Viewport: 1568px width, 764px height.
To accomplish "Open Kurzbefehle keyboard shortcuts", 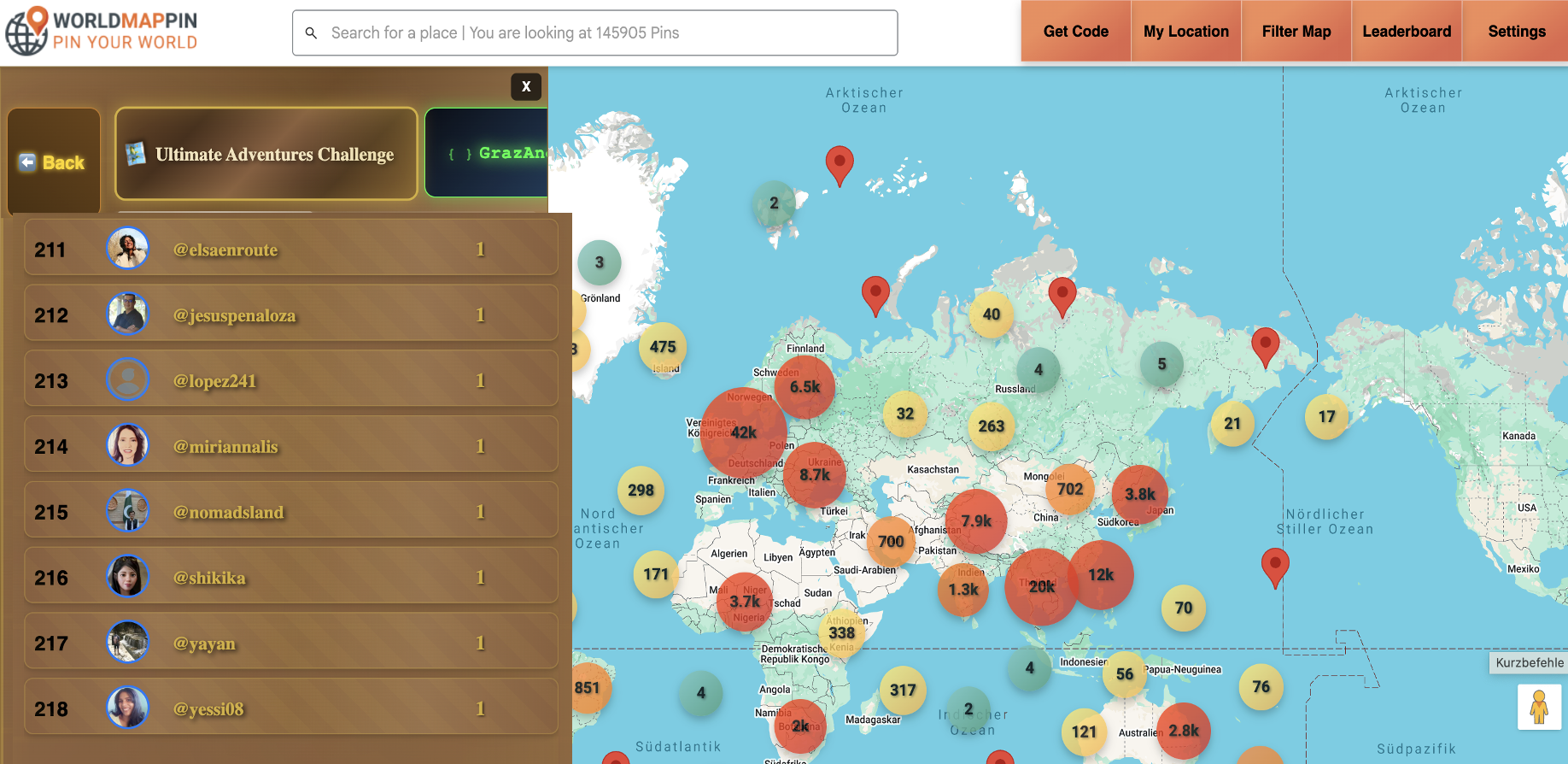I will (x=1530, y=662).
